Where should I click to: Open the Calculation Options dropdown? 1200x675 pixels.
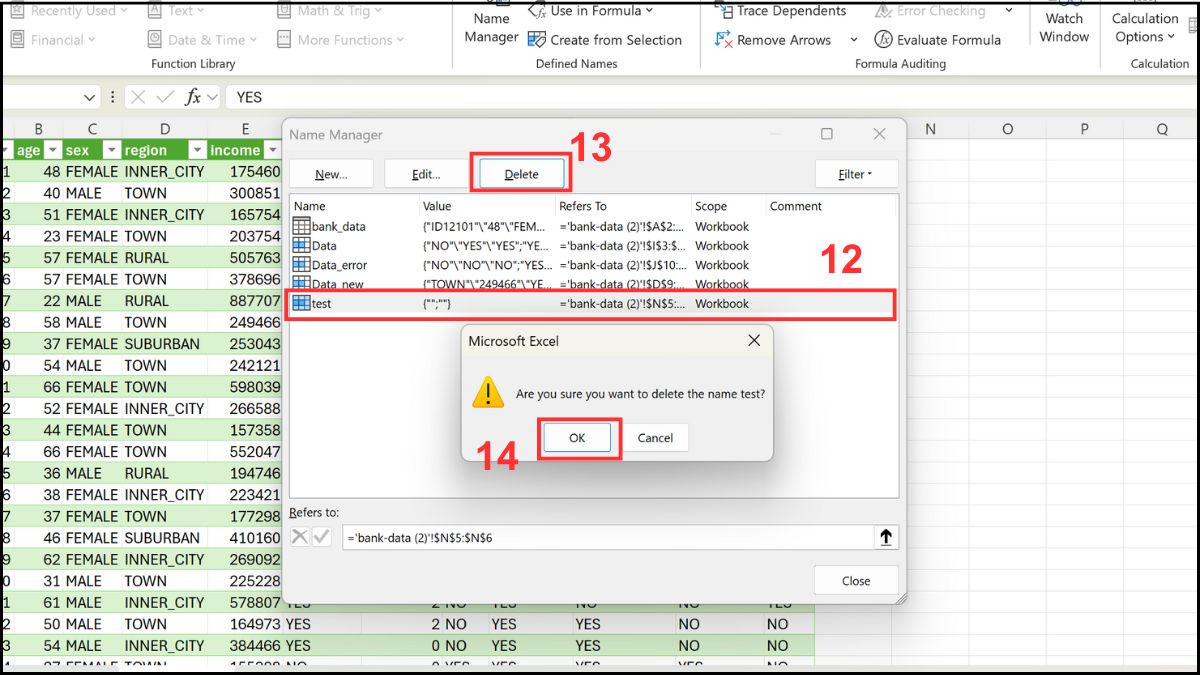pyautogui.click(x=1144, y=28)
